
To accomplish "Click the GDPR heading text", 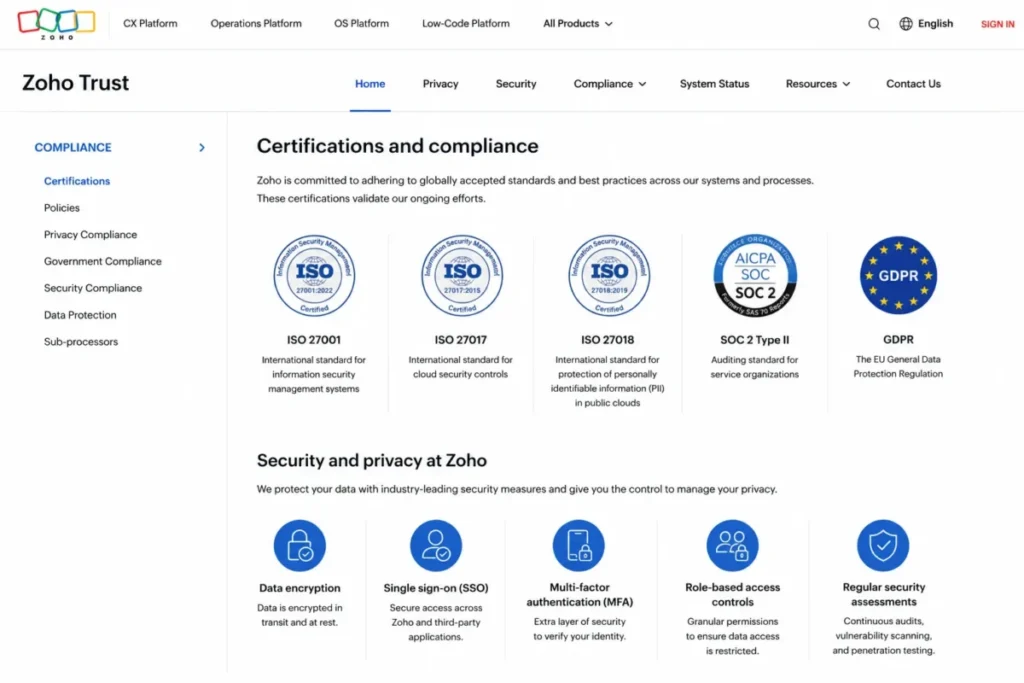I will pos(898,340).
